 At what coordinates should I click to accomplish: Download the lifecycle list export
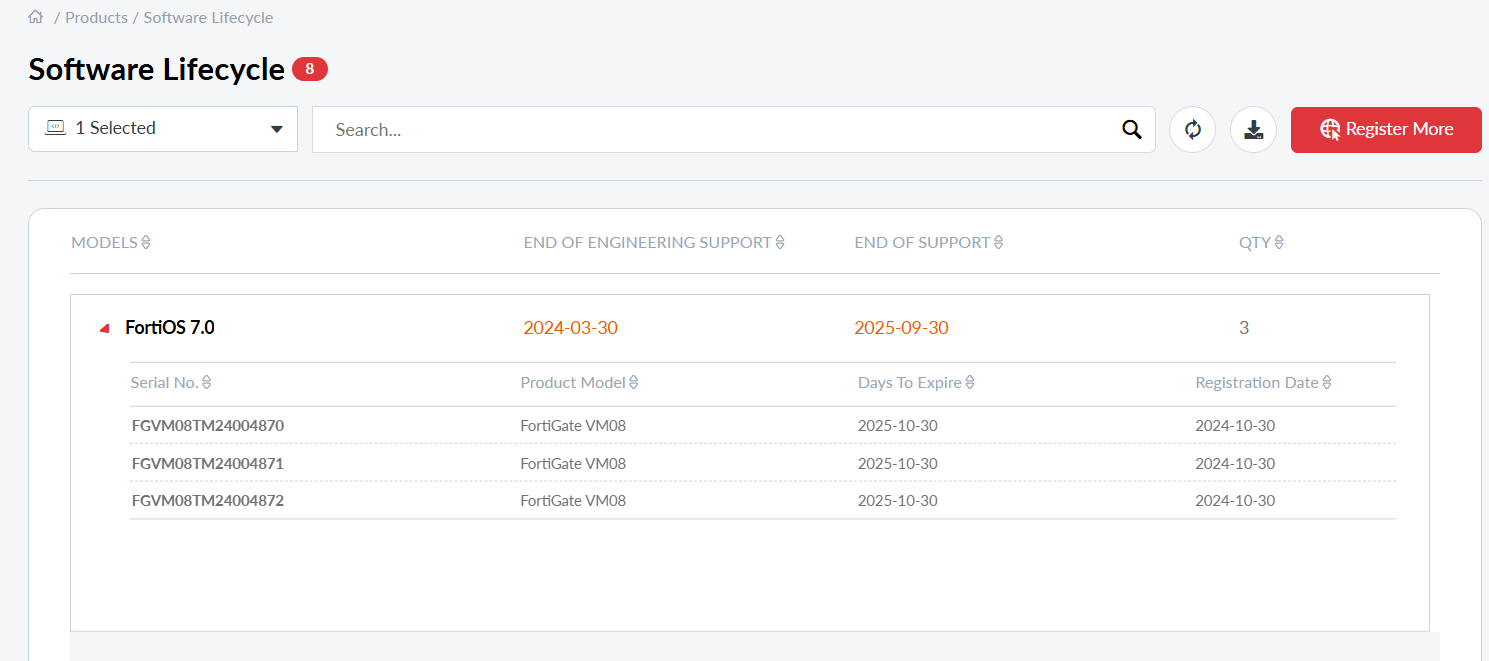coord(1253,129)
